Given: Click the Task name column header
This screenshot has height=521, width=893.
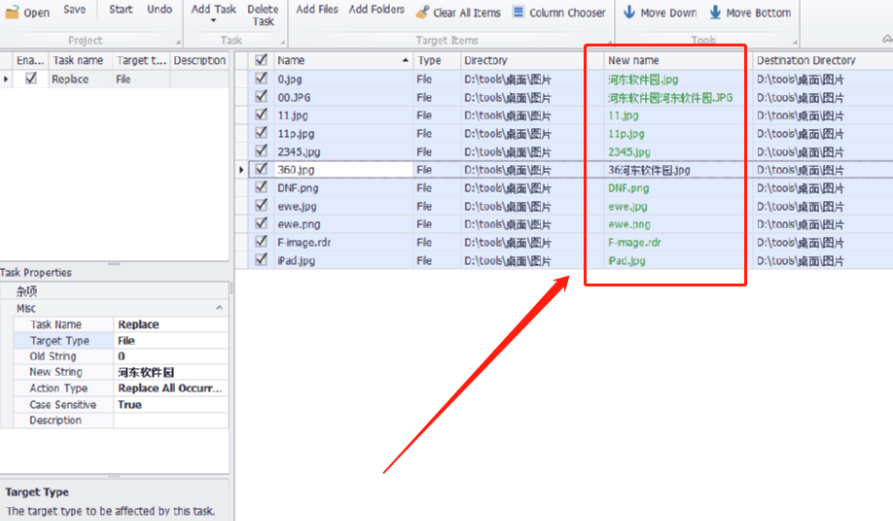Looking at the screenshot, I should (x=79, y=60).
